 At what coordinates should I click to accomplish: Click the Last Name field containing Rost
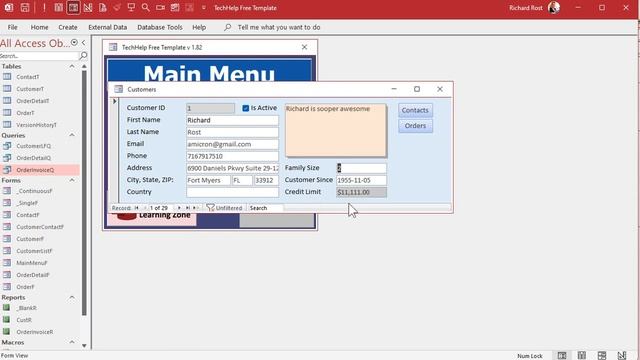232,132
